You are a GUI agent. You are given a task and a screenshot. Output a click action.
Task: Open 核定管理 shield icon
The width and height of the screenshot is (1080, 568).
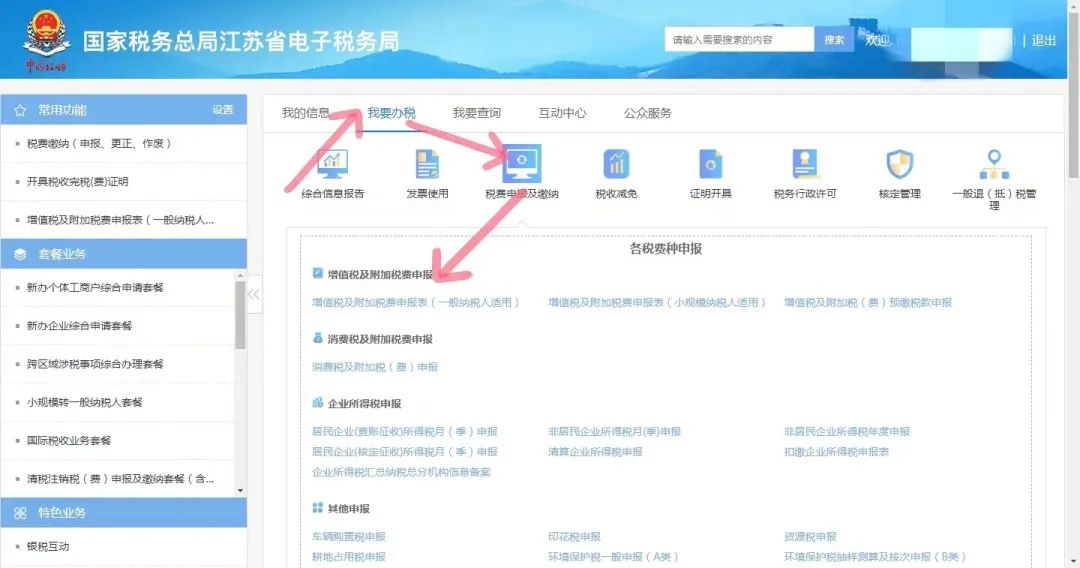900,165
